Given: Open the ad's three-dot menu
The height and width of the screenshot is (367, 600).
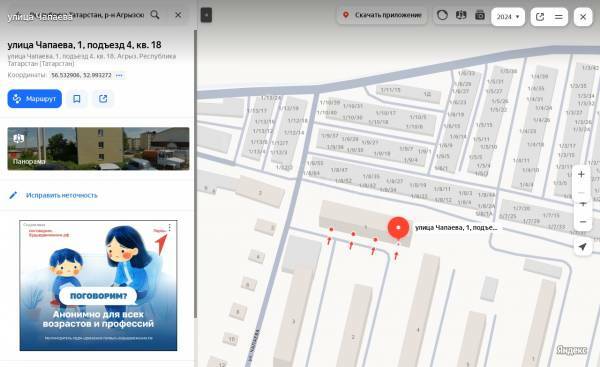Looking at the screenshot, I should point(170,227).
